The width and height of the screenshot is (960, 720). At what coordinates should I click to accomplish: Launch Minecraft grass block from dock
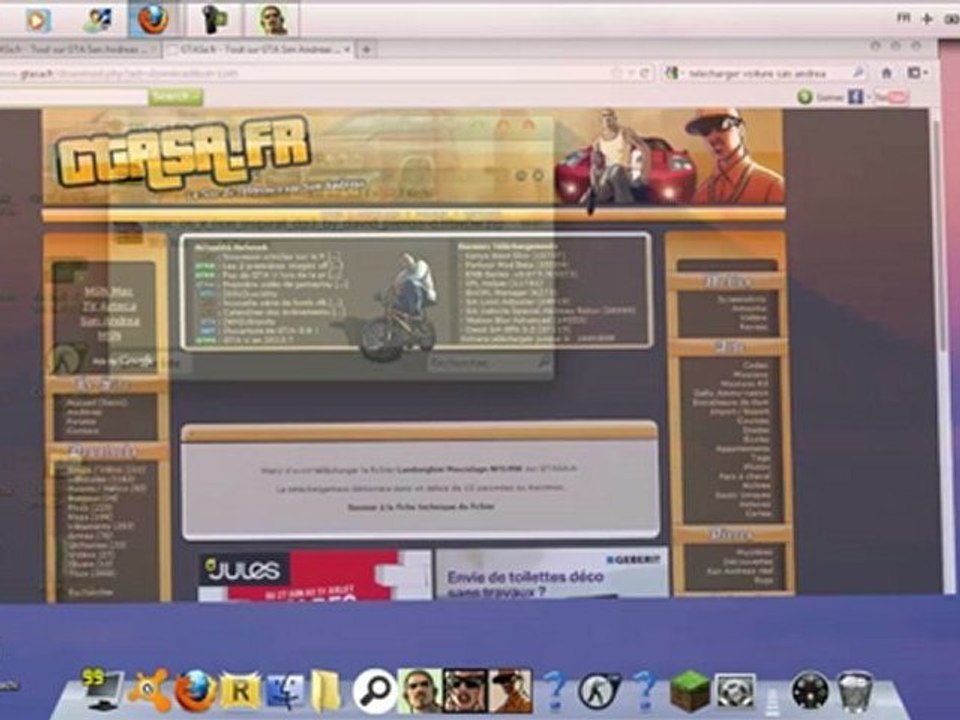pos(690,691)
